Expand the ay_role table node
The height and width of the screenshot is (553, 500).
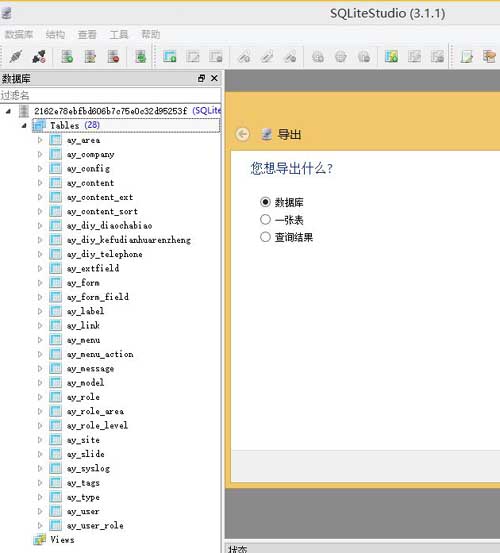coord(40,397)
